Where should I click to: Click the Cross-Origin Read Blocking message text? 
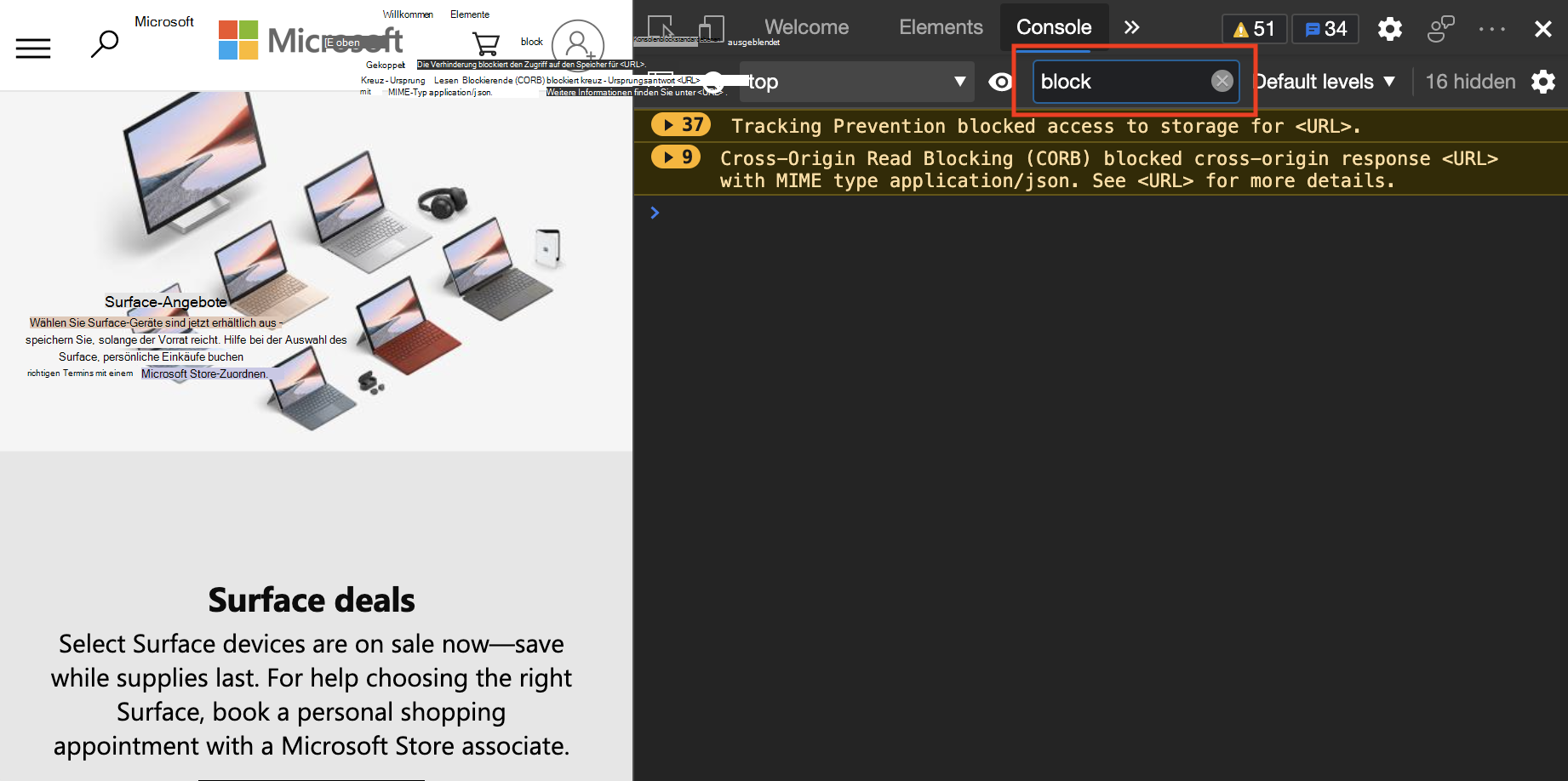[1109, 169]
